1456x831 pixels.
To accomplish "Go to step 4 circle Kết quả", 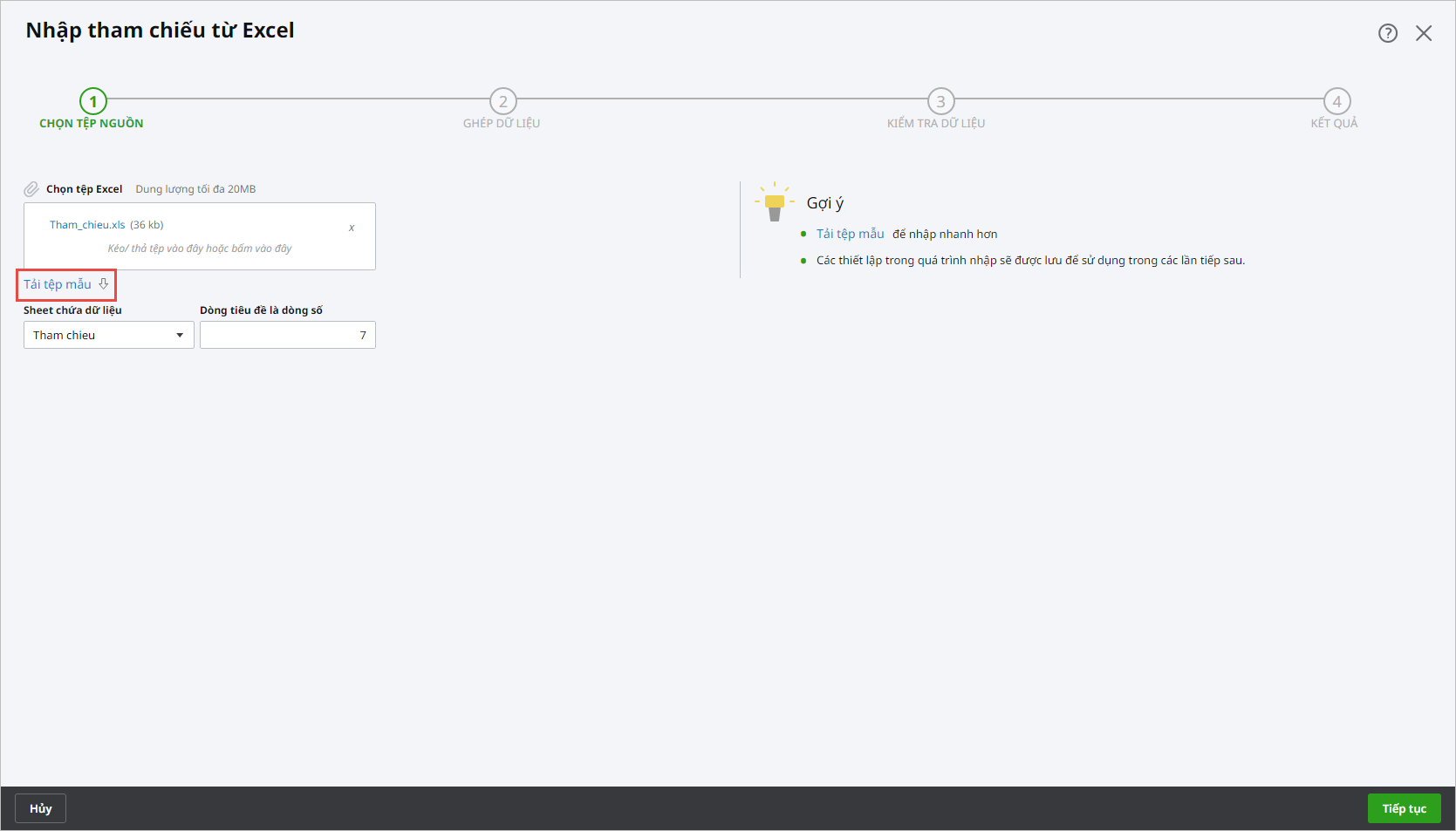I will pos(1336,101).
